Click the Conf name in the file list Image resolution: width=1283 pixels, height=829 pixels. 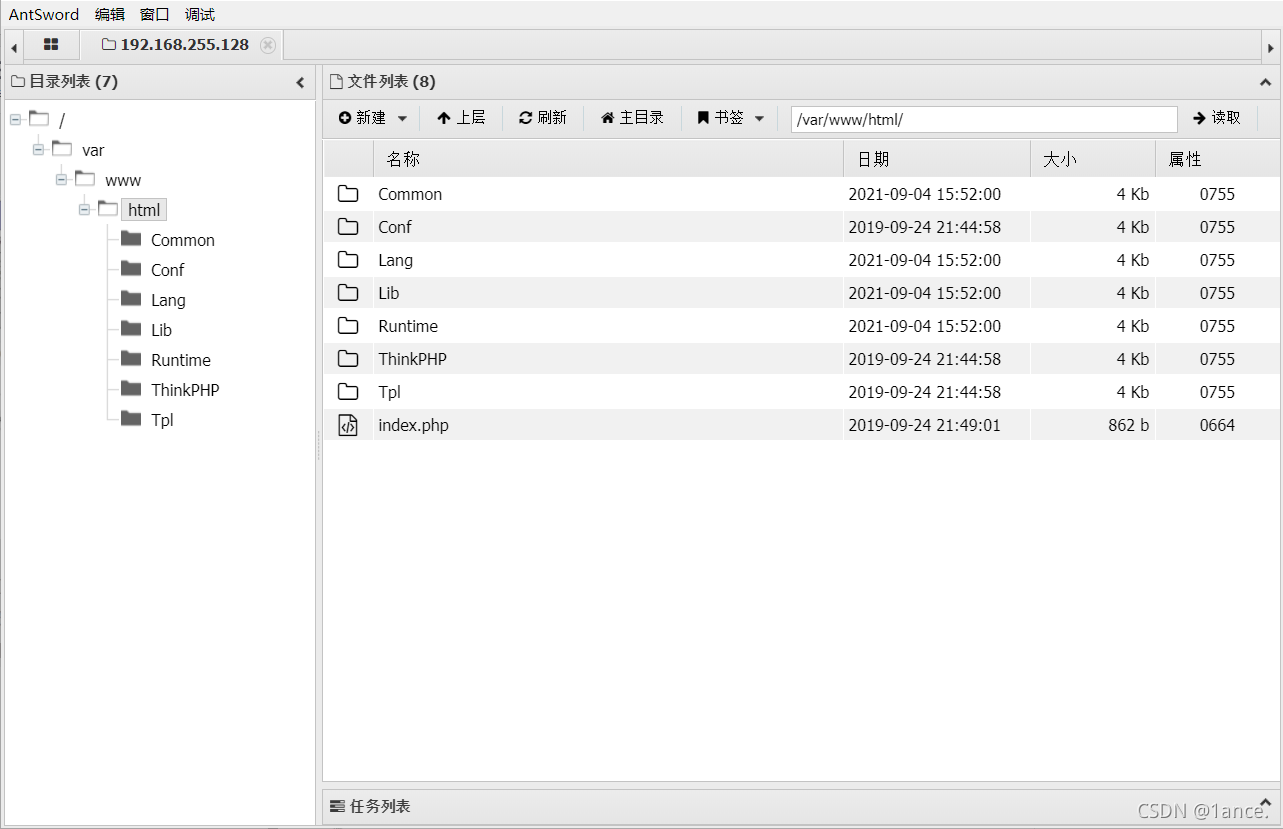coord(395,227)
